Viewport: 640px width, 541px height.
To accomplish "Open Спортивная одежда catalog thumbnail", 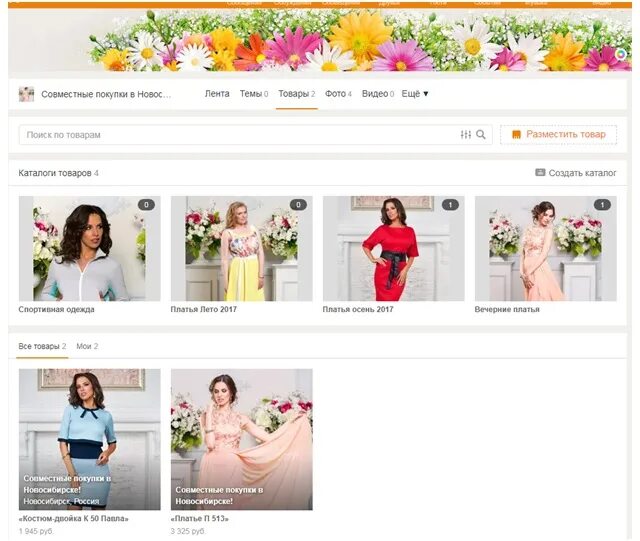I will click(90, 248).
